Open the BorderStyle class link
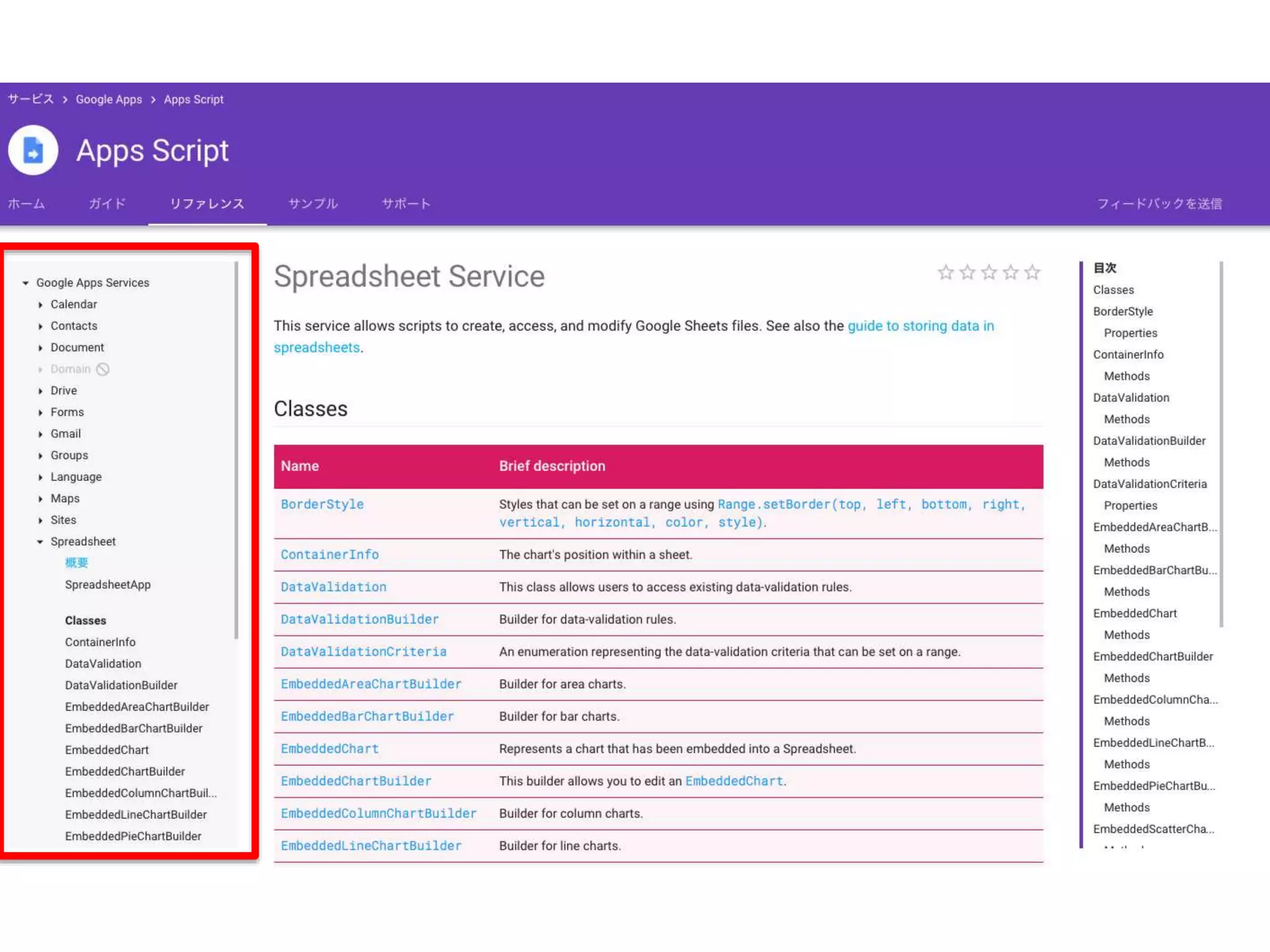1270x952 pixels. 322,505
